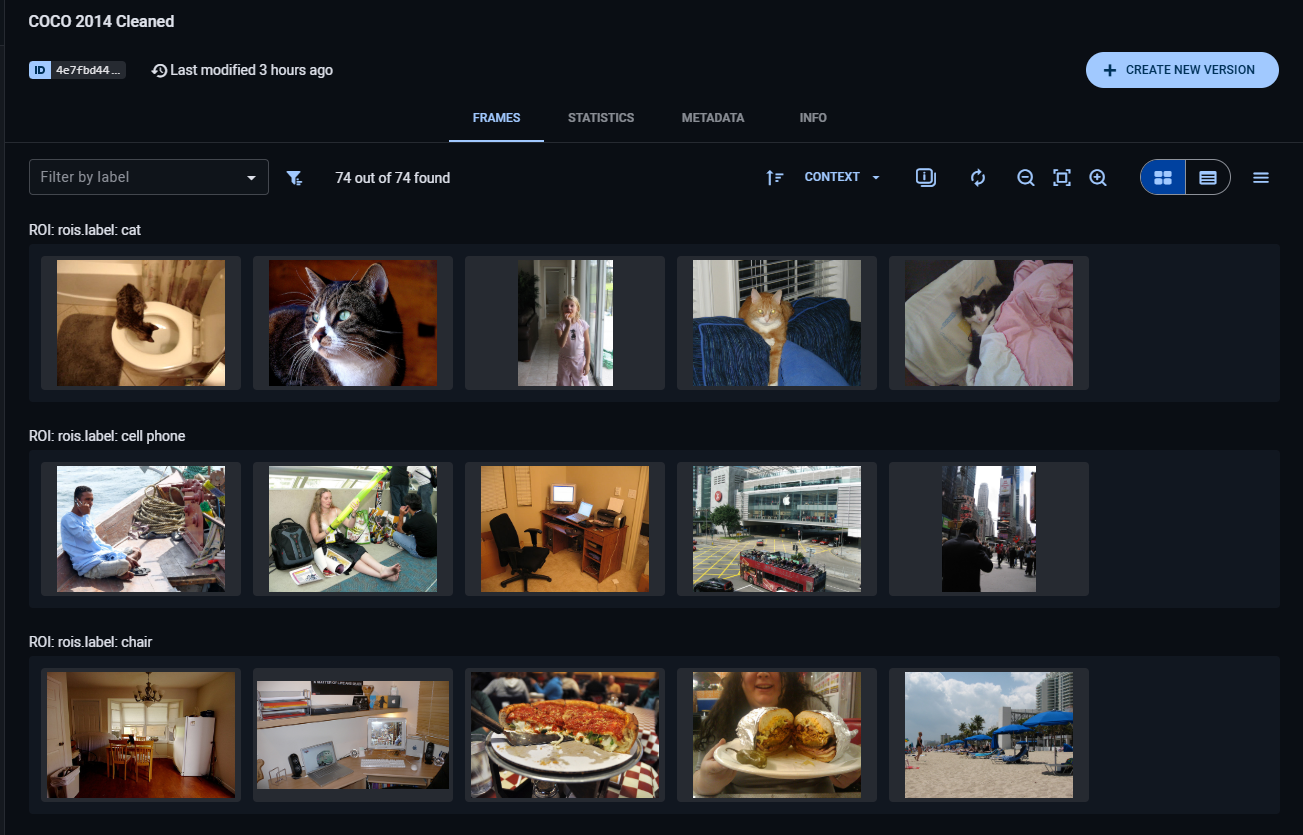
Task: Open the advanced filter options
Action: [x=294, y=177]
